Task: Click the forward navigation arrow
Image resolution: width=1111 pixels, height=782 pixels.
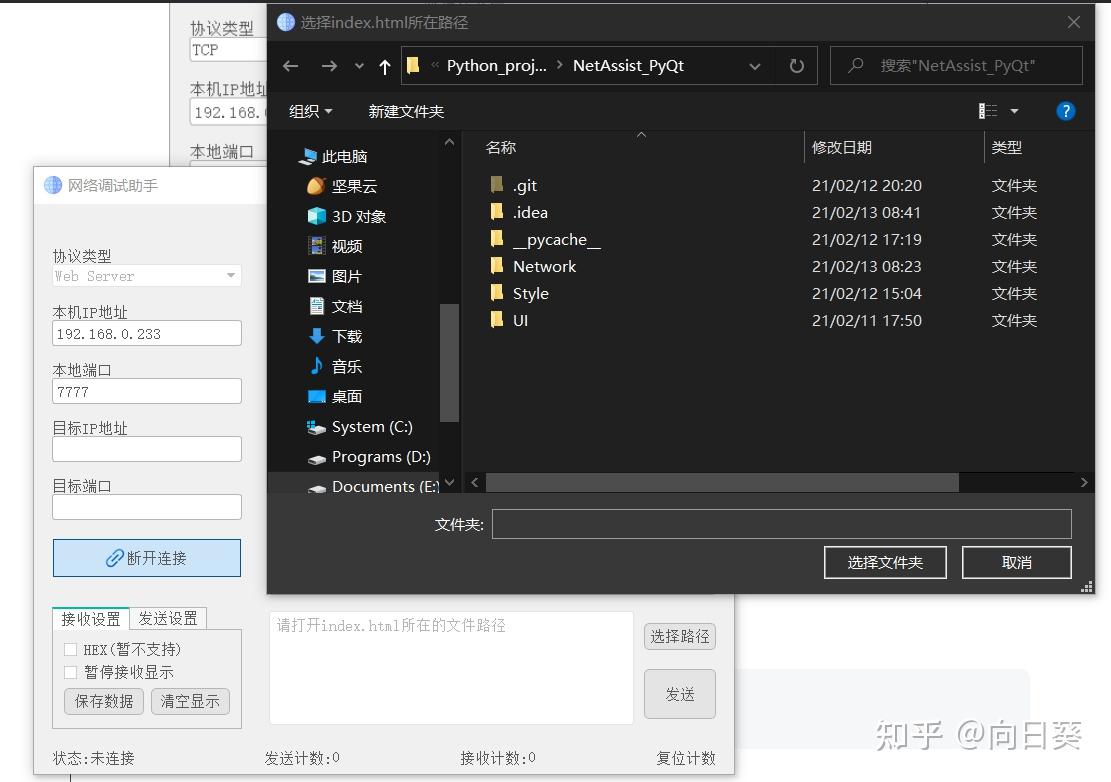Action: 329,65
